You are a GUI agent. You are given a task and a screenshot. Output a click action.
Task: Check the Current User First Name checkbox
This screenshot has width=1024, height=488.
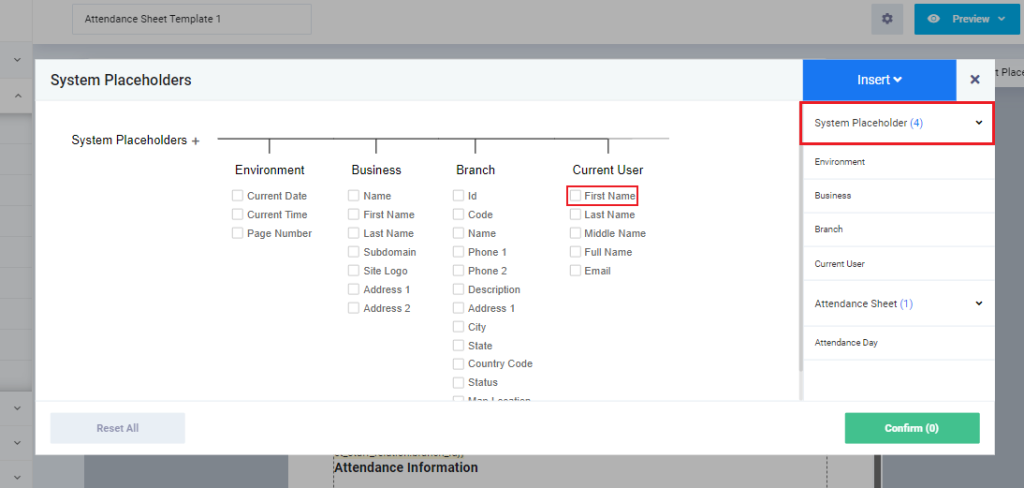pos(575,195)
